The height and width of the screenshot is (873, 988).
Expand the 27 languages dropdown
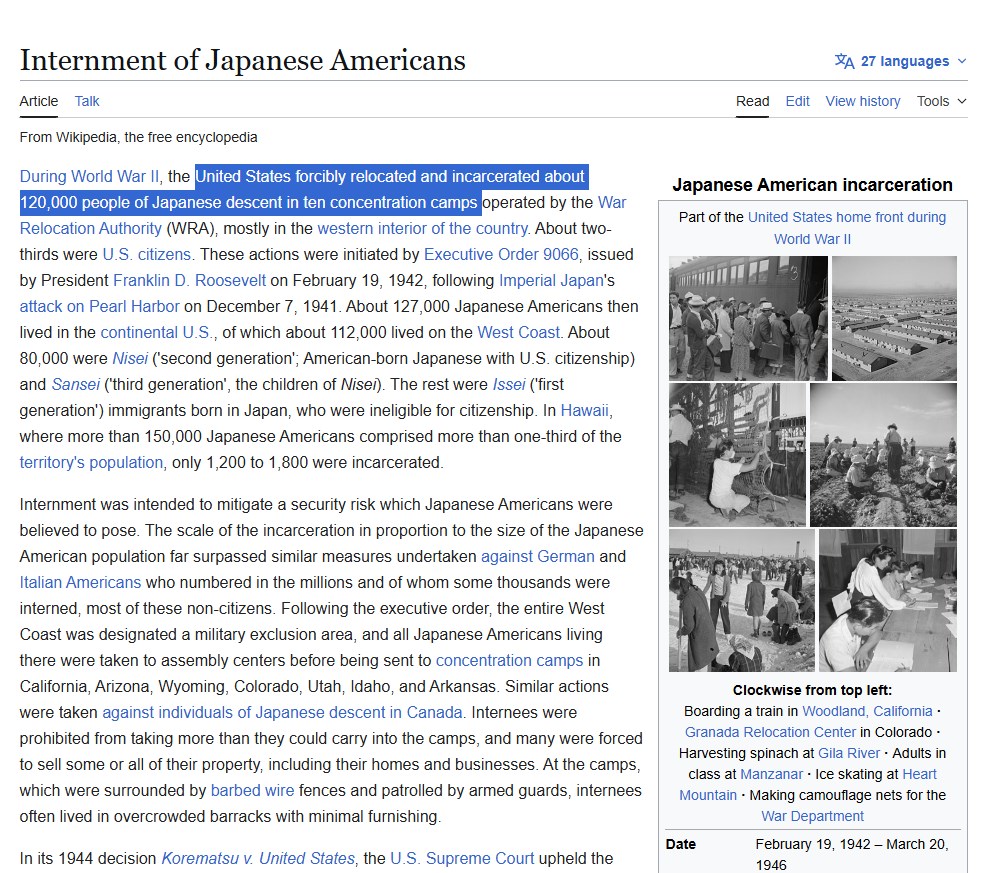(x=900, y=61)
